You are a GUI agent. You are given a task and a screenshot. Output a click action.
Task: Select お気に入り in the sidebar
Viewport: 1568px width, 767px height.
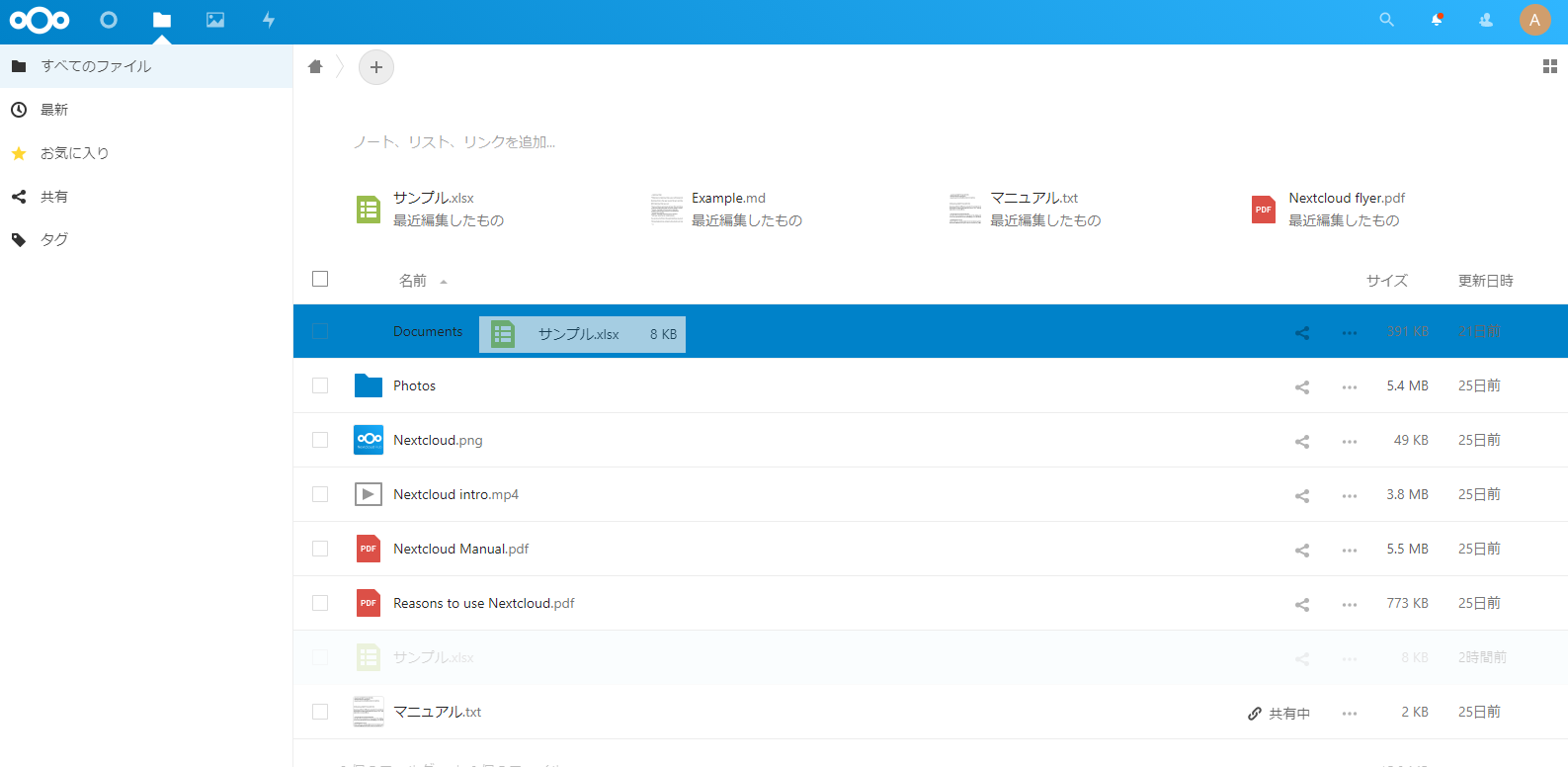click(x=146, y=153)
